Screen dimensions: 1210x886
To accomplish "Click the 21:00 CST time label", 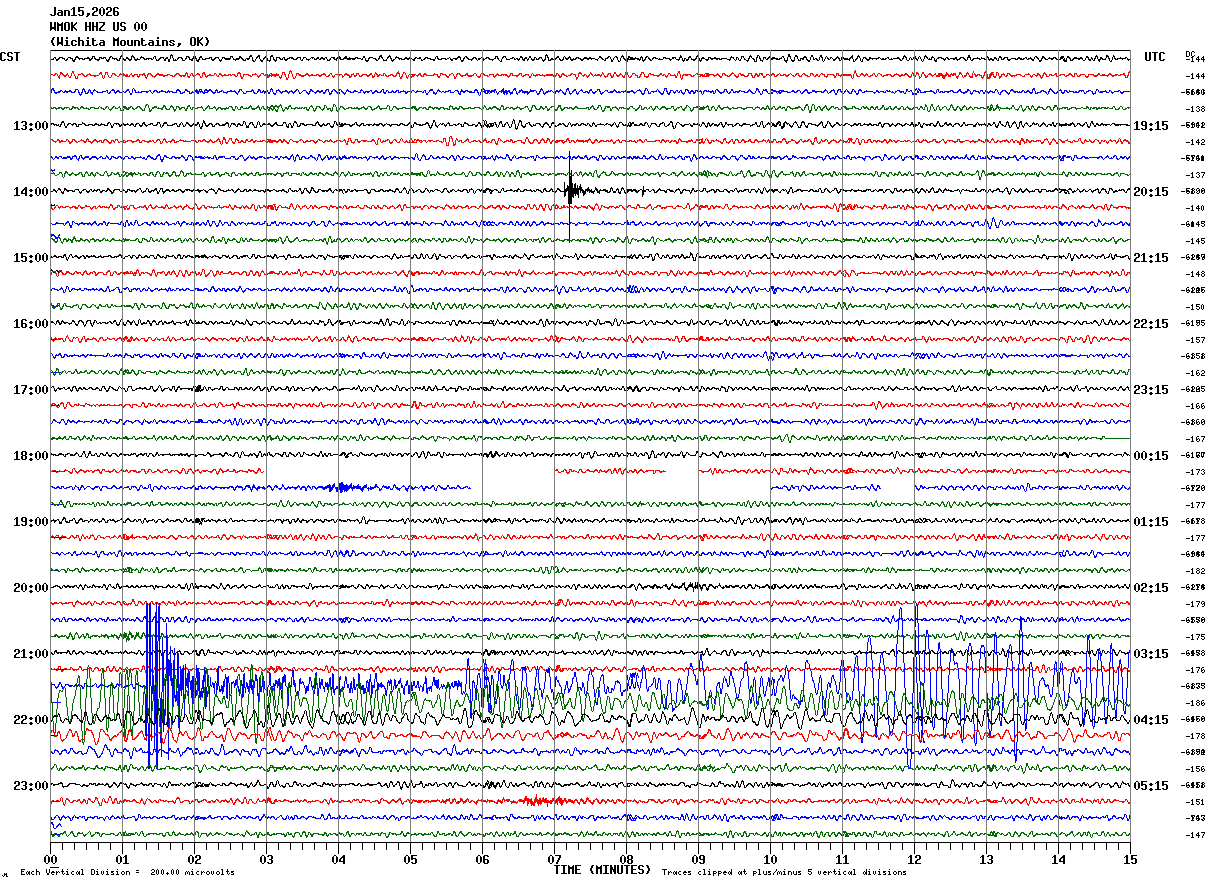I will [x=30, y=654].
